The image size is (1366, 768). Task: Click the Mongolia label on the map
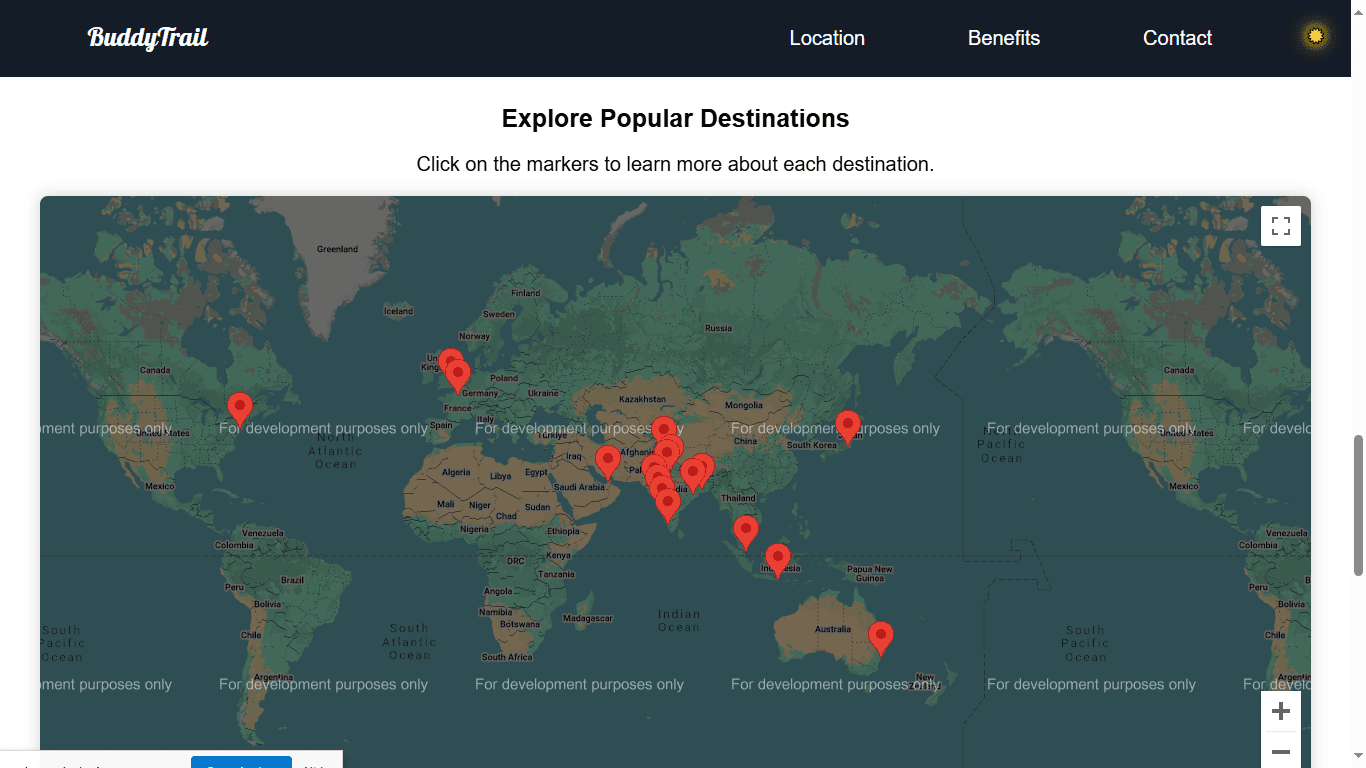pyautogui.click(x=743, y=405)
